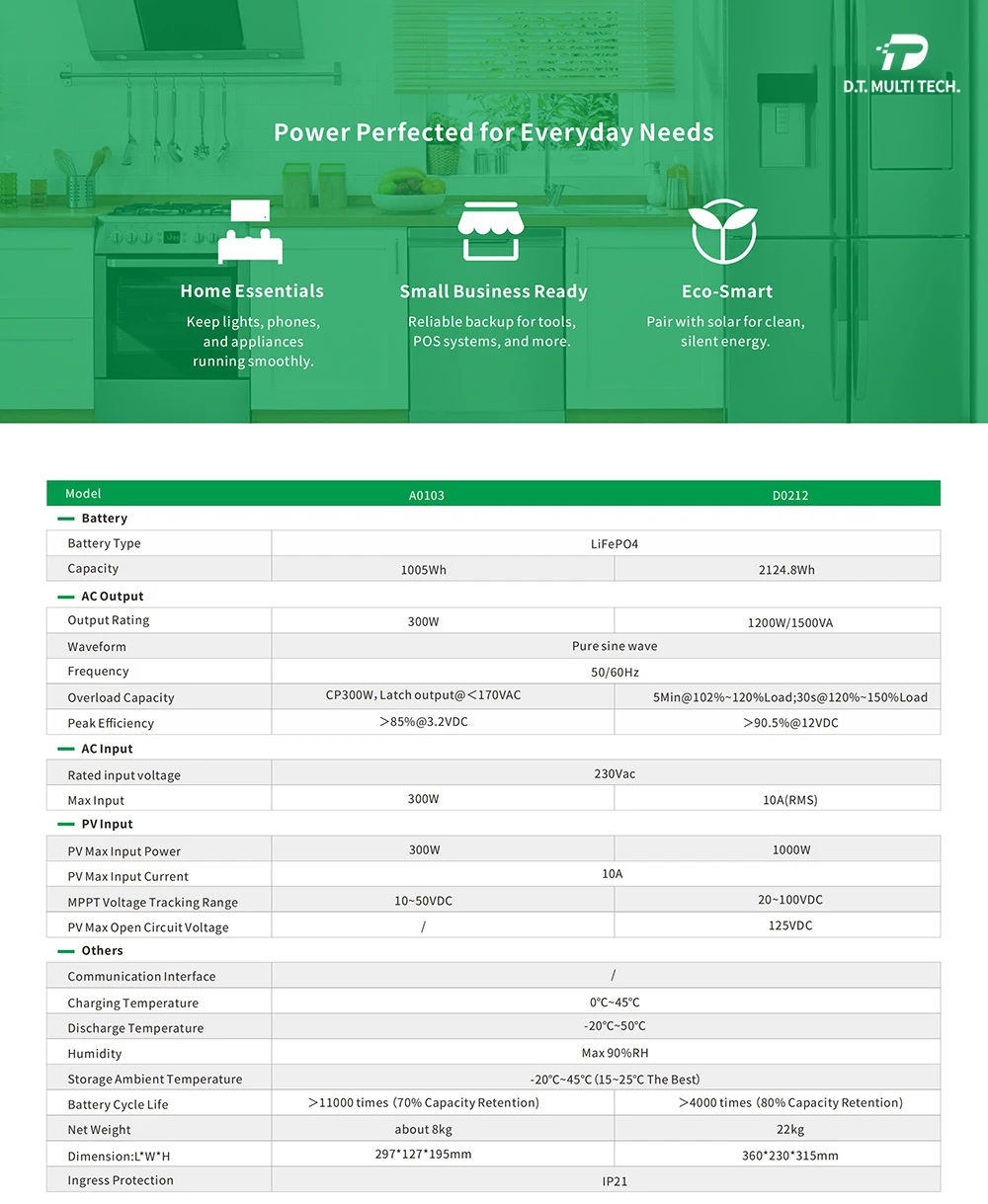Click the 'D0212' model column header
Screen dimensions: 988x1204
[790, 495]
